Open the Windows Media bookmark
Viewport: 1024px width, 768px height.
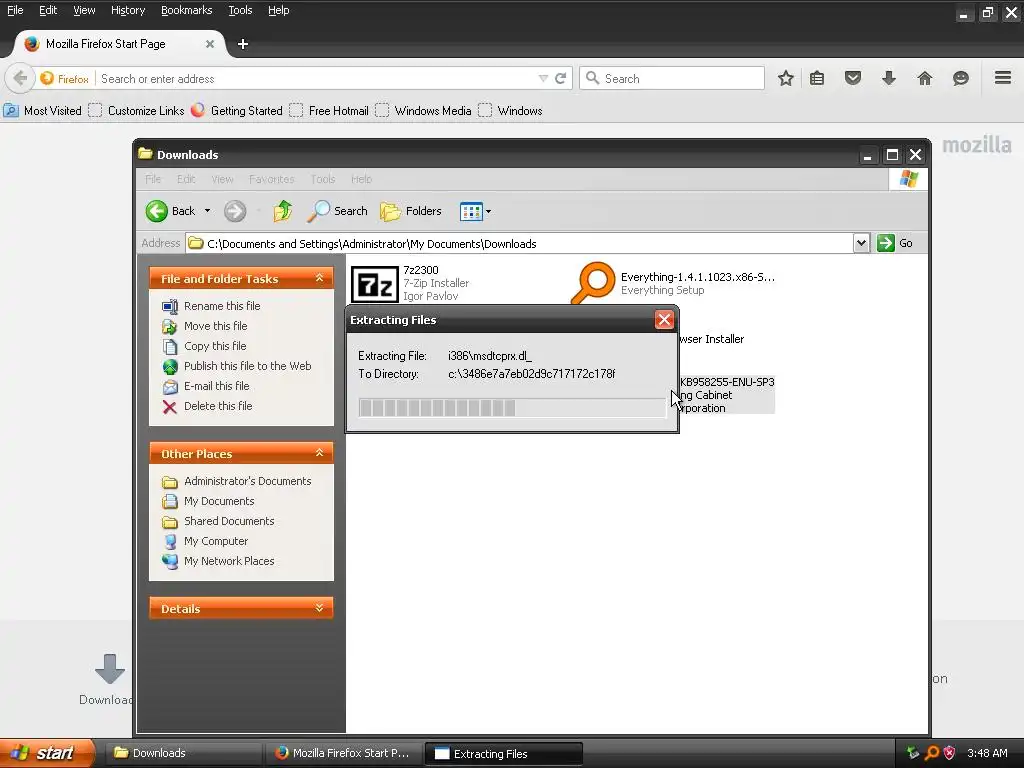click(424, 110)
